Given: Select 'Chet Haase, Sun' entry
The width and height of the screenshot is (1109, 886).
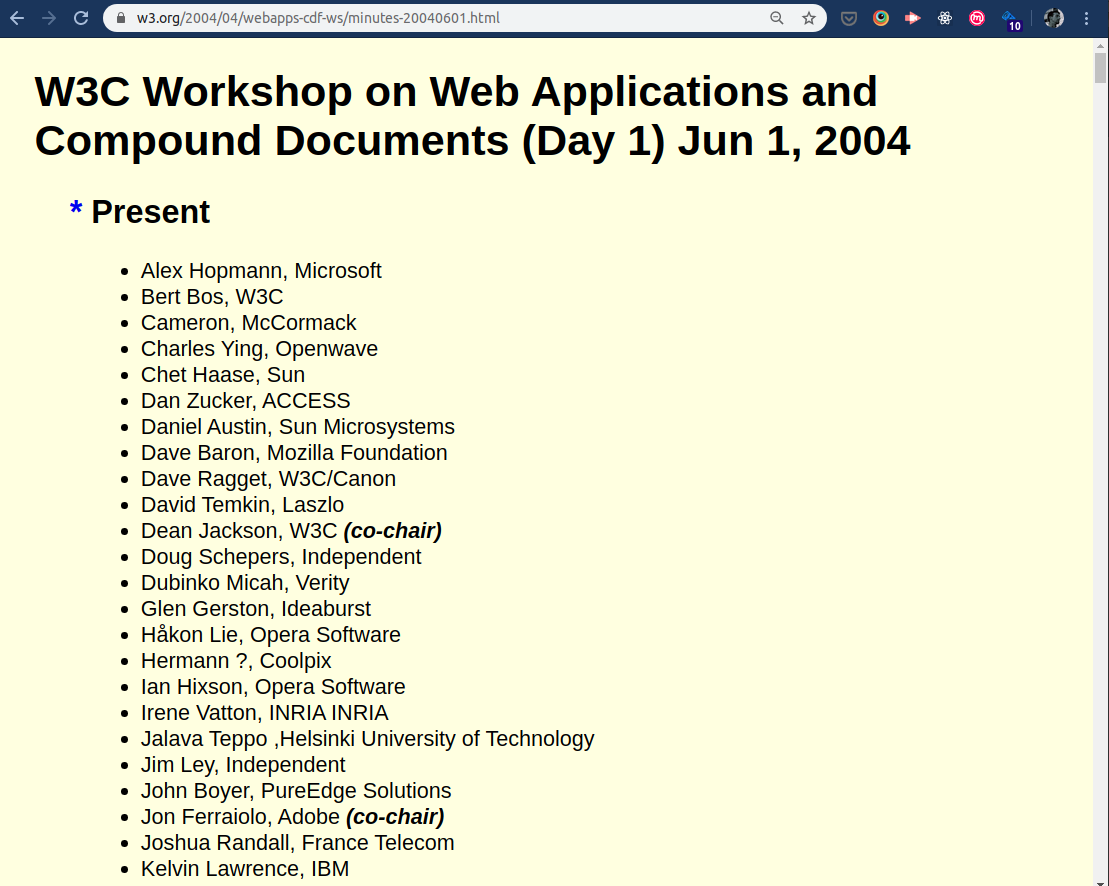Looking at the screenshot, I should (x=223, y=375).
